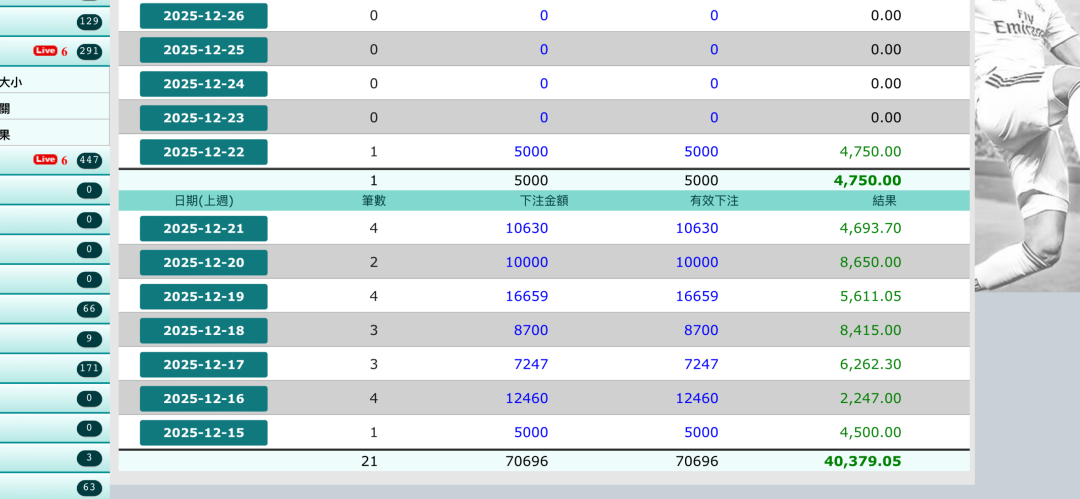
Task: Click 結果 column header
Action: pos(884,201)
